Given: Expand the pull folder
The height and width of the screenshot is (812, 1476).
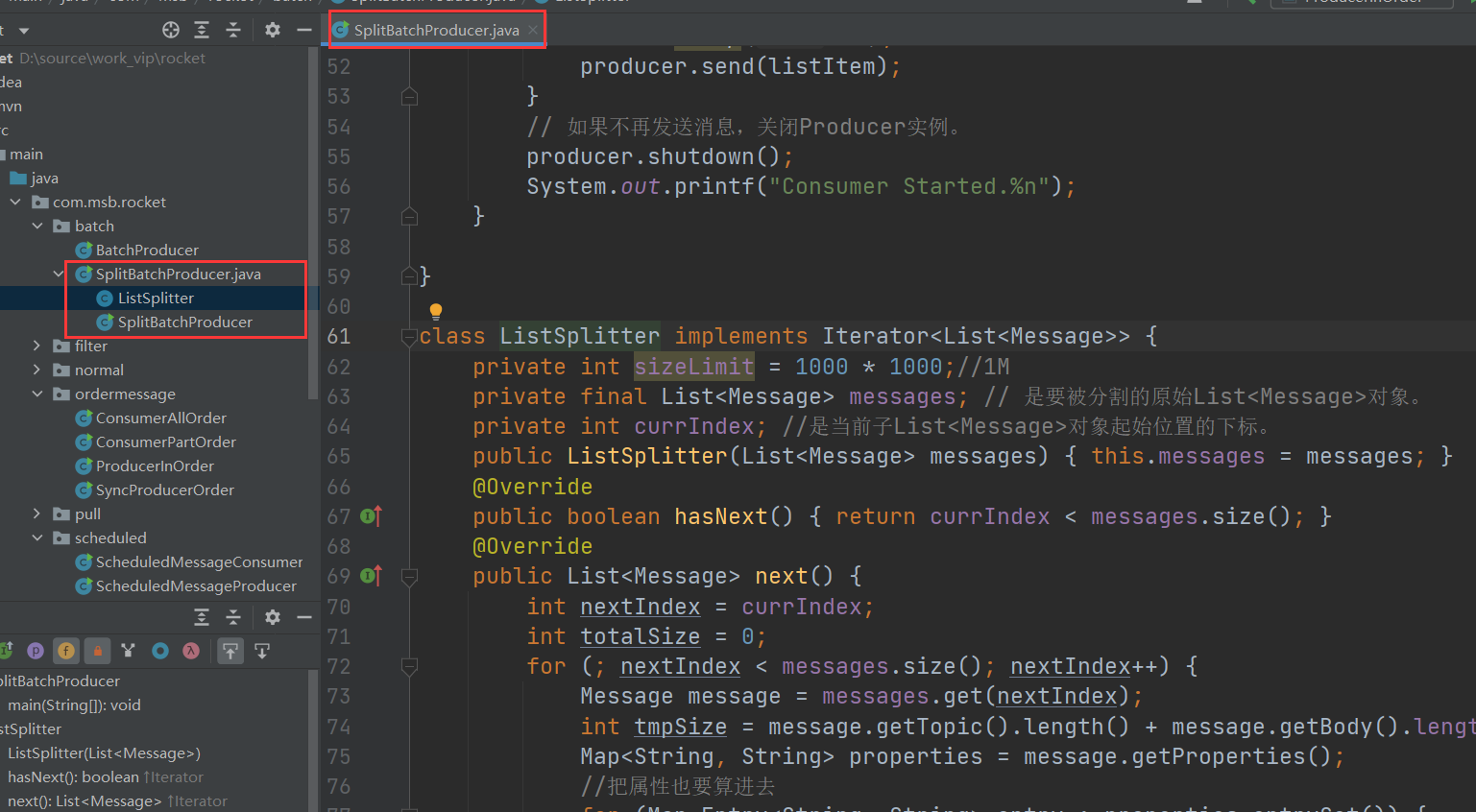Looking at the screenshot, I should pyautogui.click(x=37, y=513).
